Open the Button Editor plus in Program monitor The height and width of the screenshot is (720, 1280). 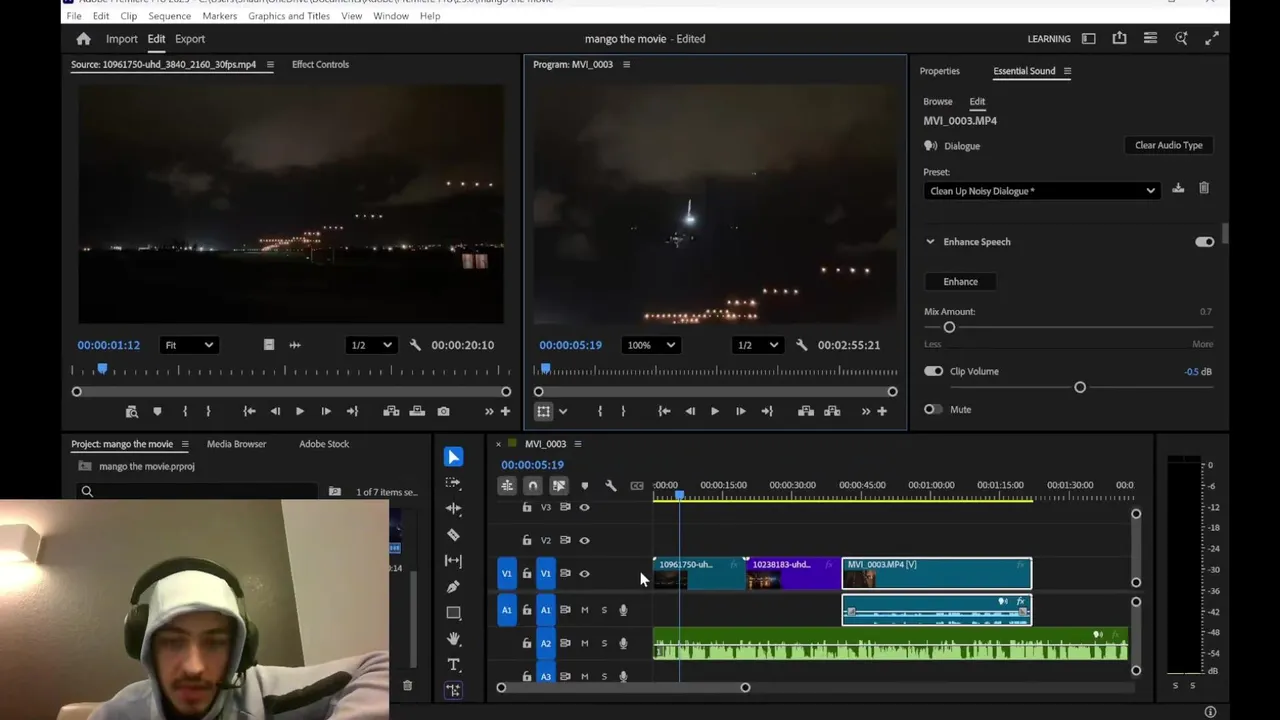[x=882, y=411]
